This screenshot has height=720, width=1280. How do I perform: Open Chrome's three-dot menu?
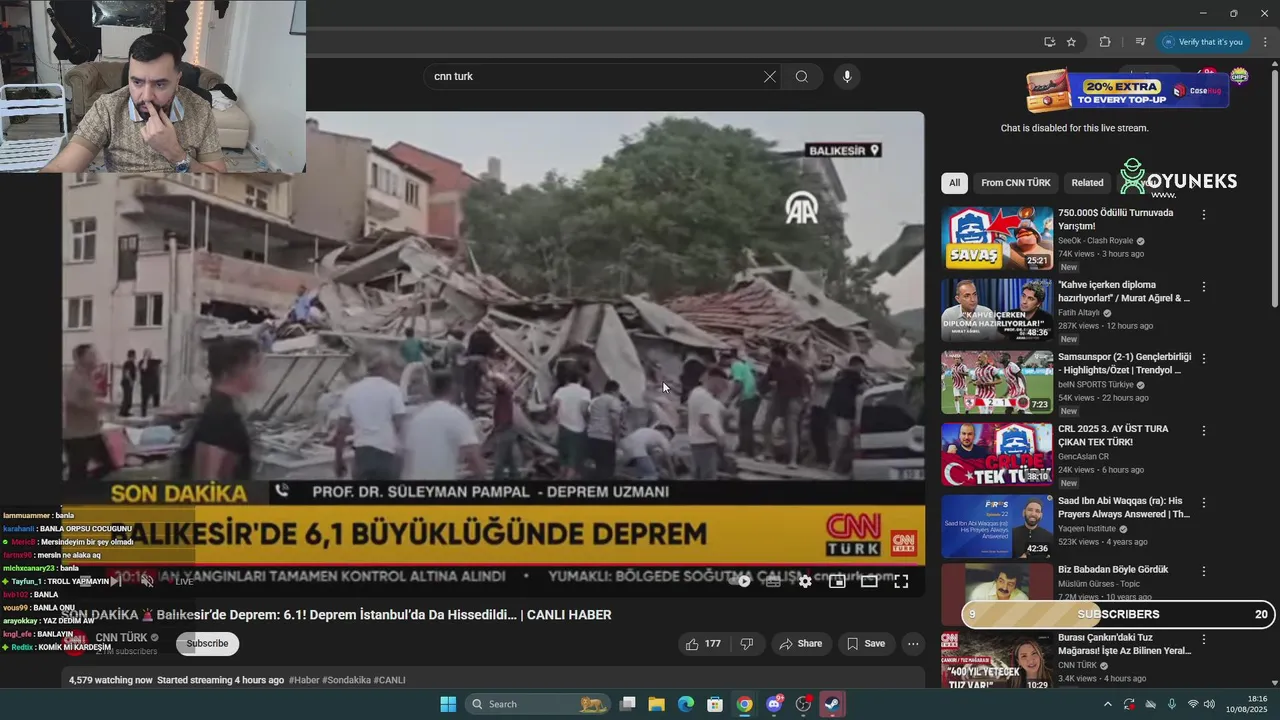[x=1265, y=42]
